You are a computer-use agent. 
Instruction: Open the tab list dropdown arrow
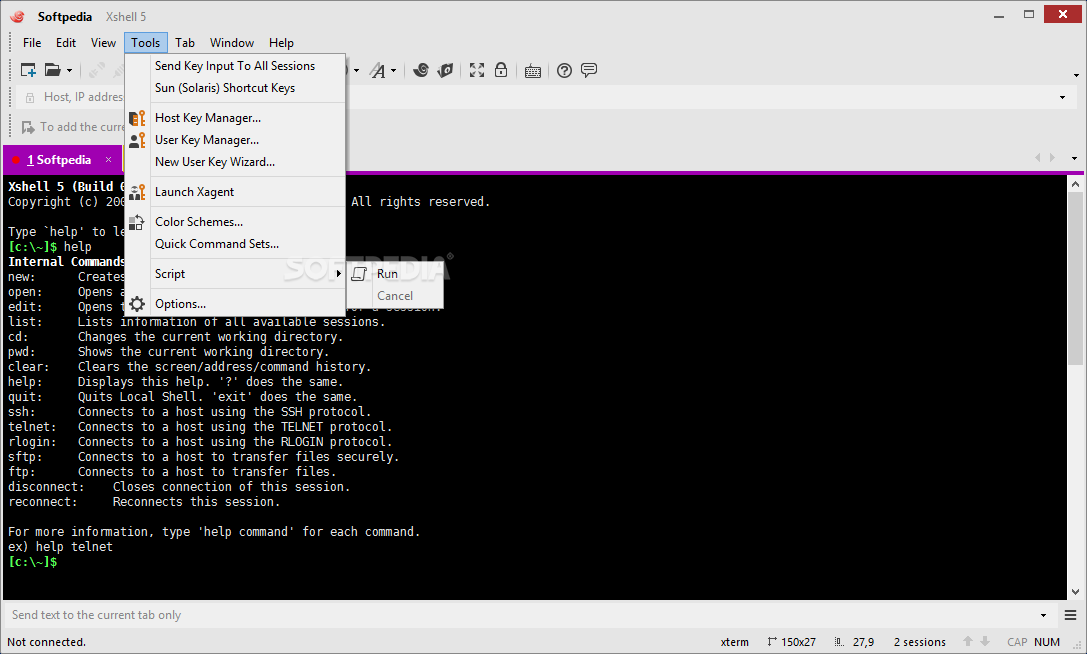coord(1075,159)
